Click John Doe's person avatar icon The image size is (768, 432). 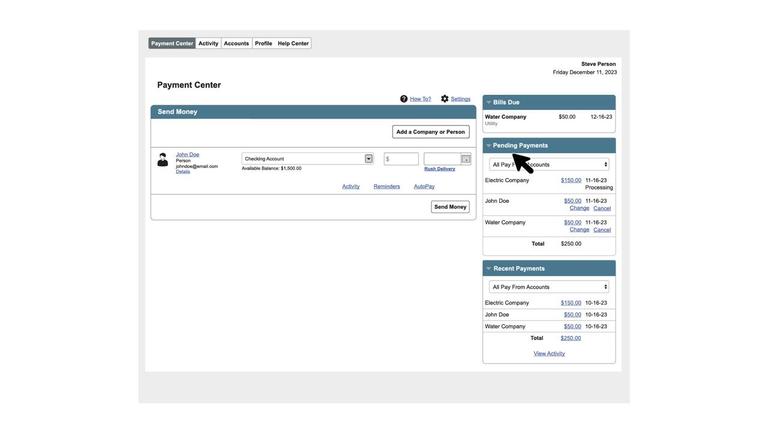coord(163,160)
